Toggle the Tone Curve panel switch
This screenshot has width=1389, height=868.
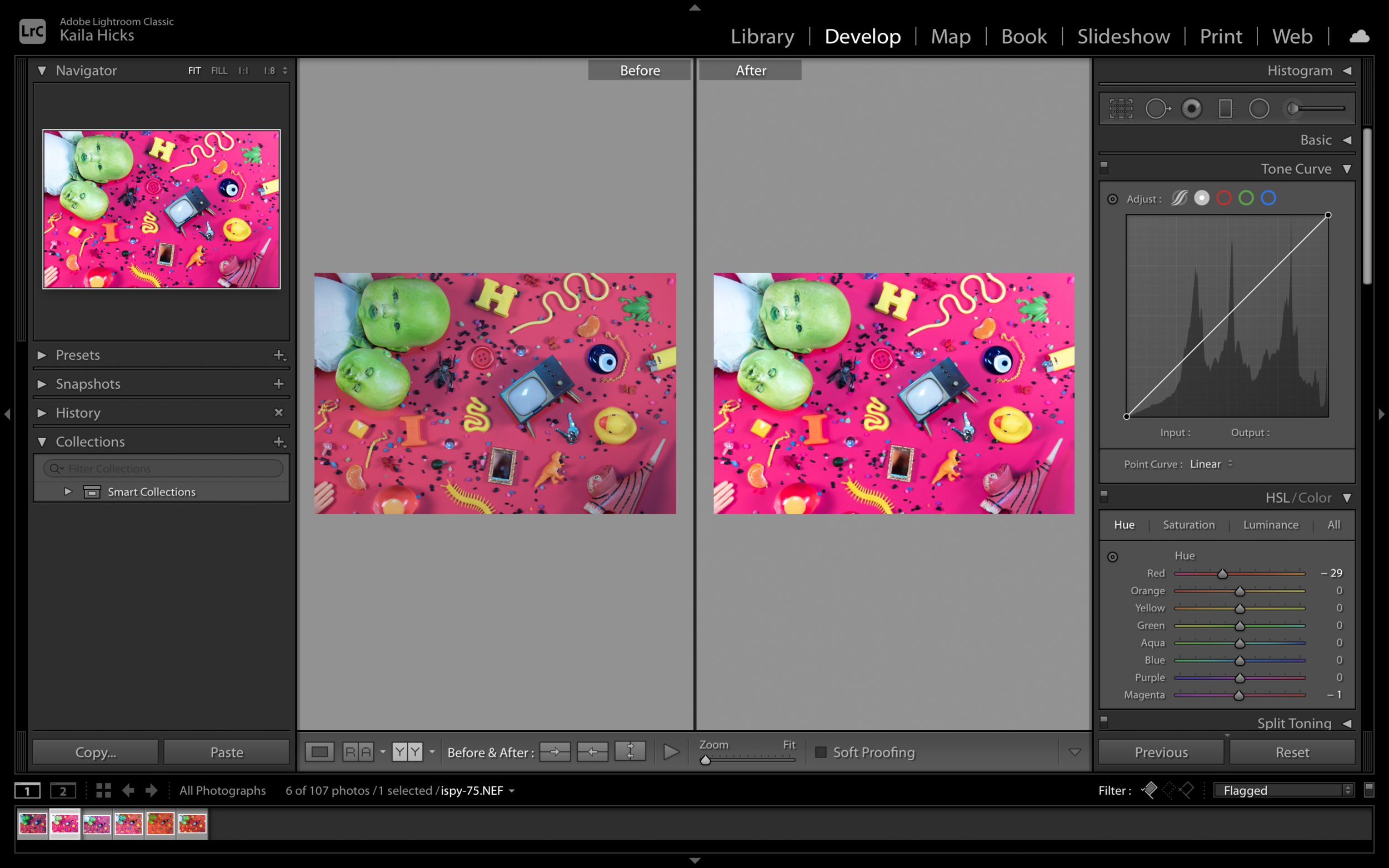1103,168
